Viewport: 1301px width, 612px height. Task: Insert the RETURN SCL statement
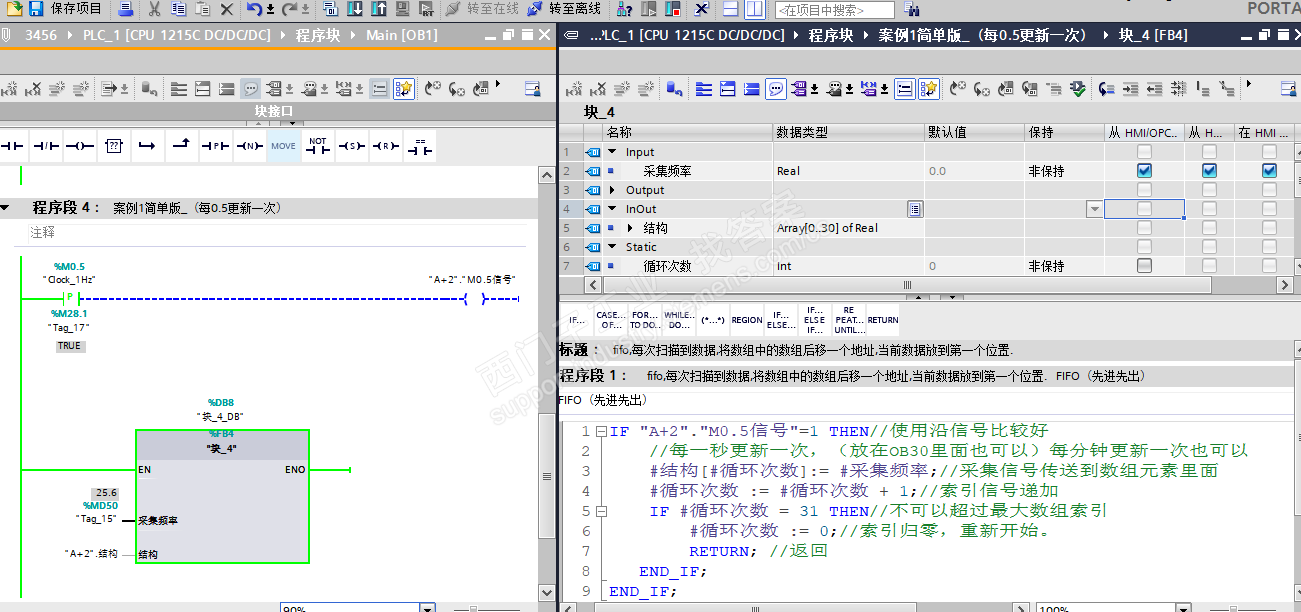coord(883,320)
